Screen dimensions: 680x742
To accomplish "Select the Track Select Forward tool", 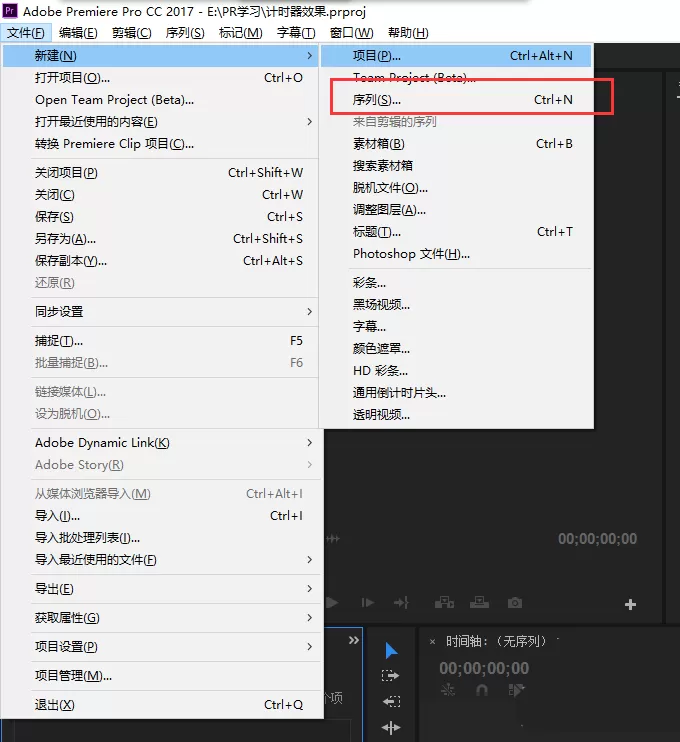I will tap(390, 675).
